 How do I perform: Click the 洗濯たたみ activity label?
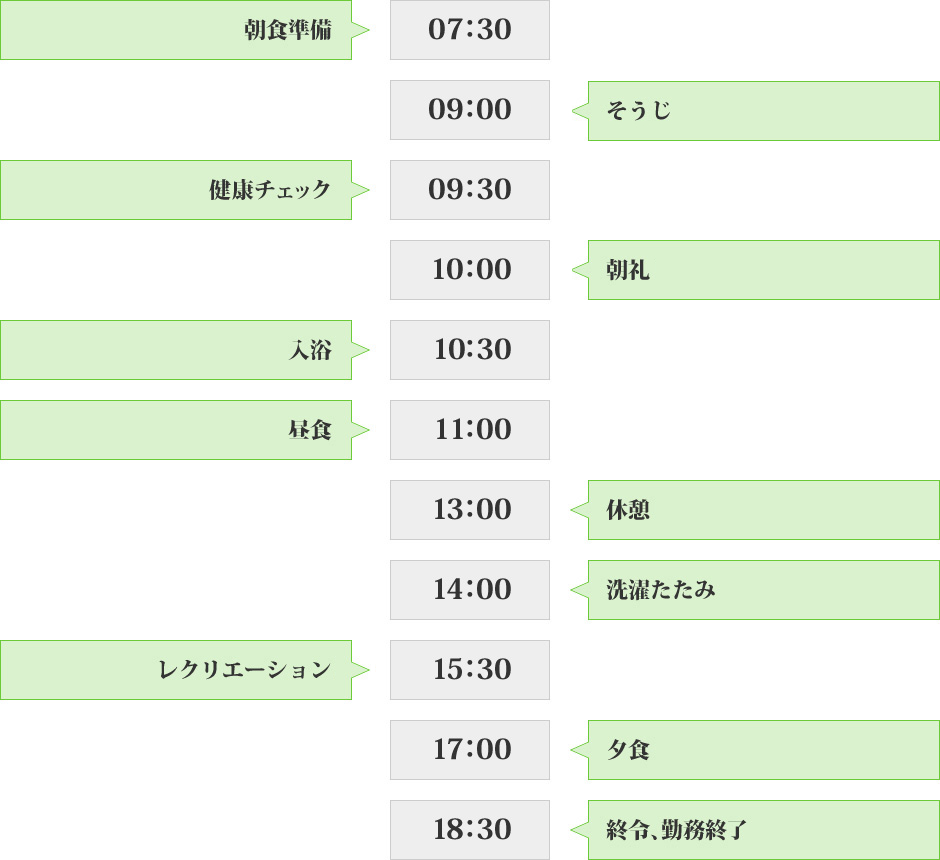pos(661,590)
